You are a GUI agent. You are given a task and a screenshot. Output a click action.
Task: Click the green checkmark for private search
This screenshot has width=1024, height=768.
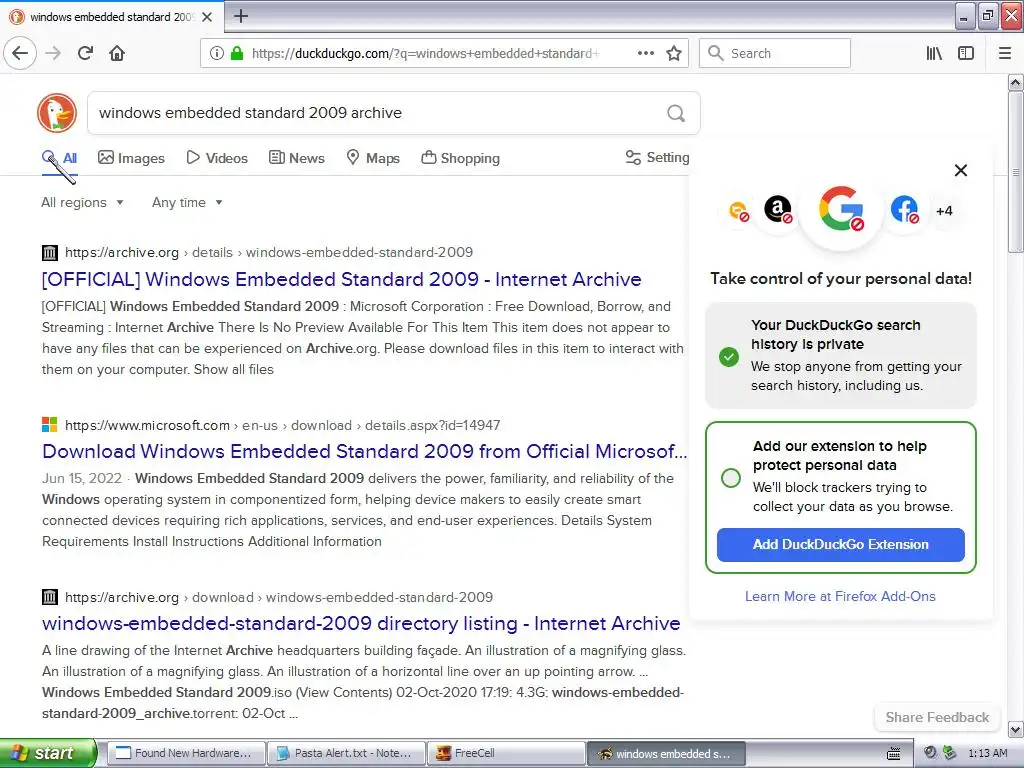pyautogui.click(x=729, y=357)
